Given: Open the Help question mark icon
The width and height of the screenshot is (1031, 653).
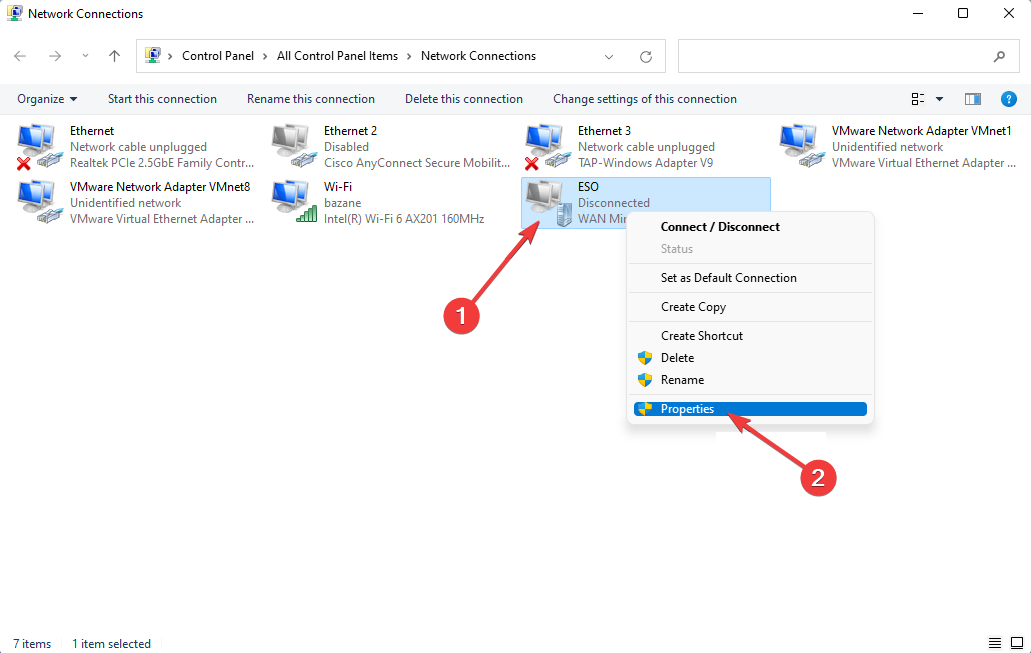Looking at the screenshot, I should pyautogui.click(x=1009, y=99).
